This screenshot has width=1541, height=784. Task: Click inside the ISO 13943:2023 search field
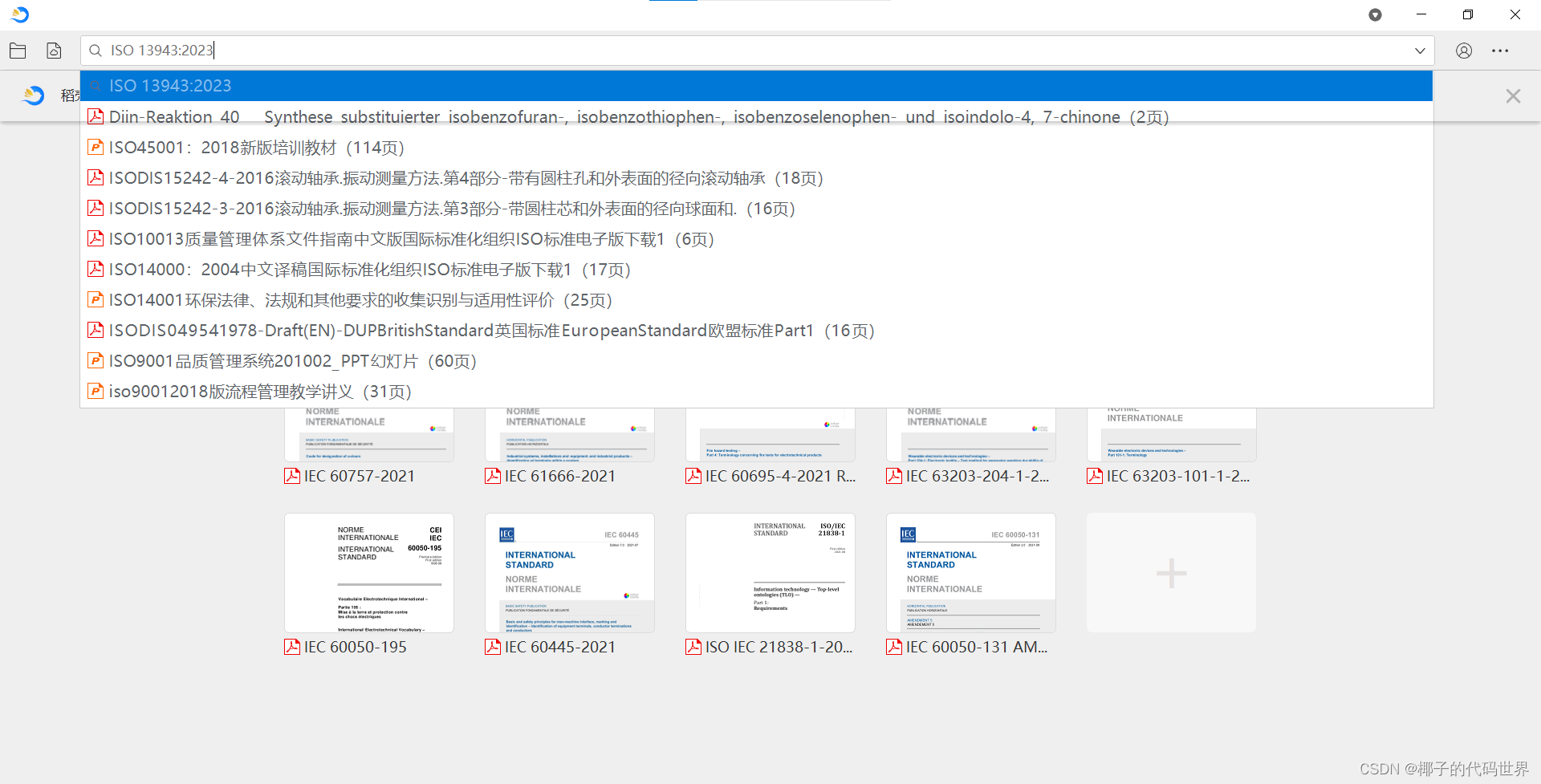click(x=757, y=51)
